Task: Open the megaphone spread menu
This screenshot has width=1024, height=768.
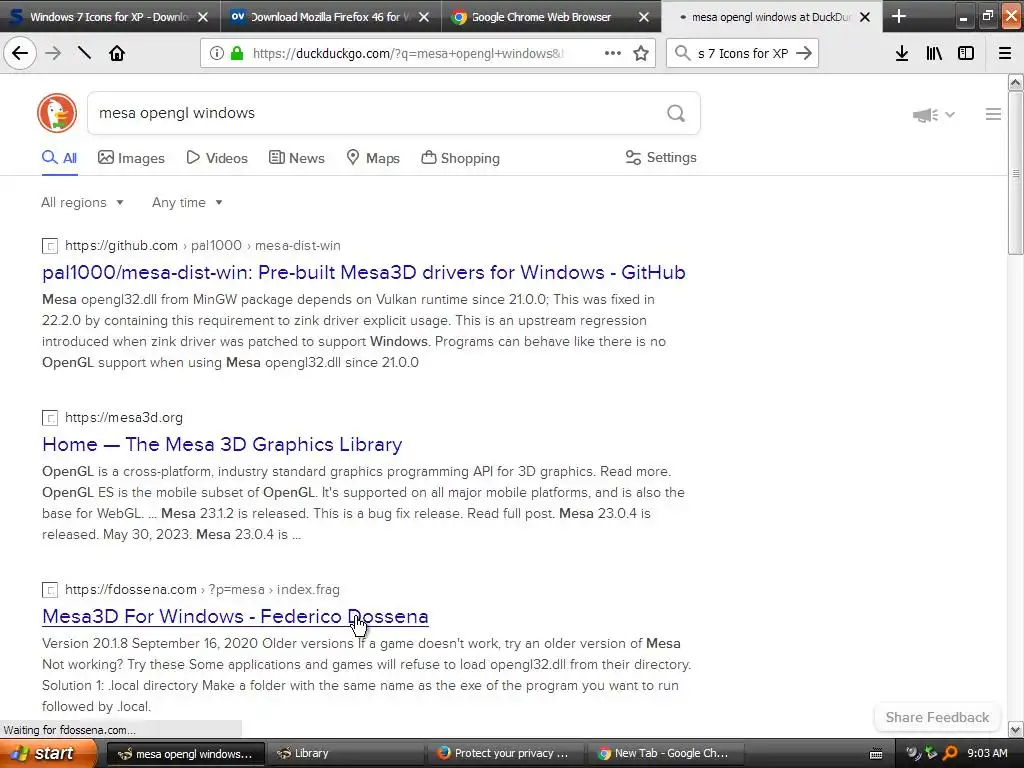Action: 933,115
